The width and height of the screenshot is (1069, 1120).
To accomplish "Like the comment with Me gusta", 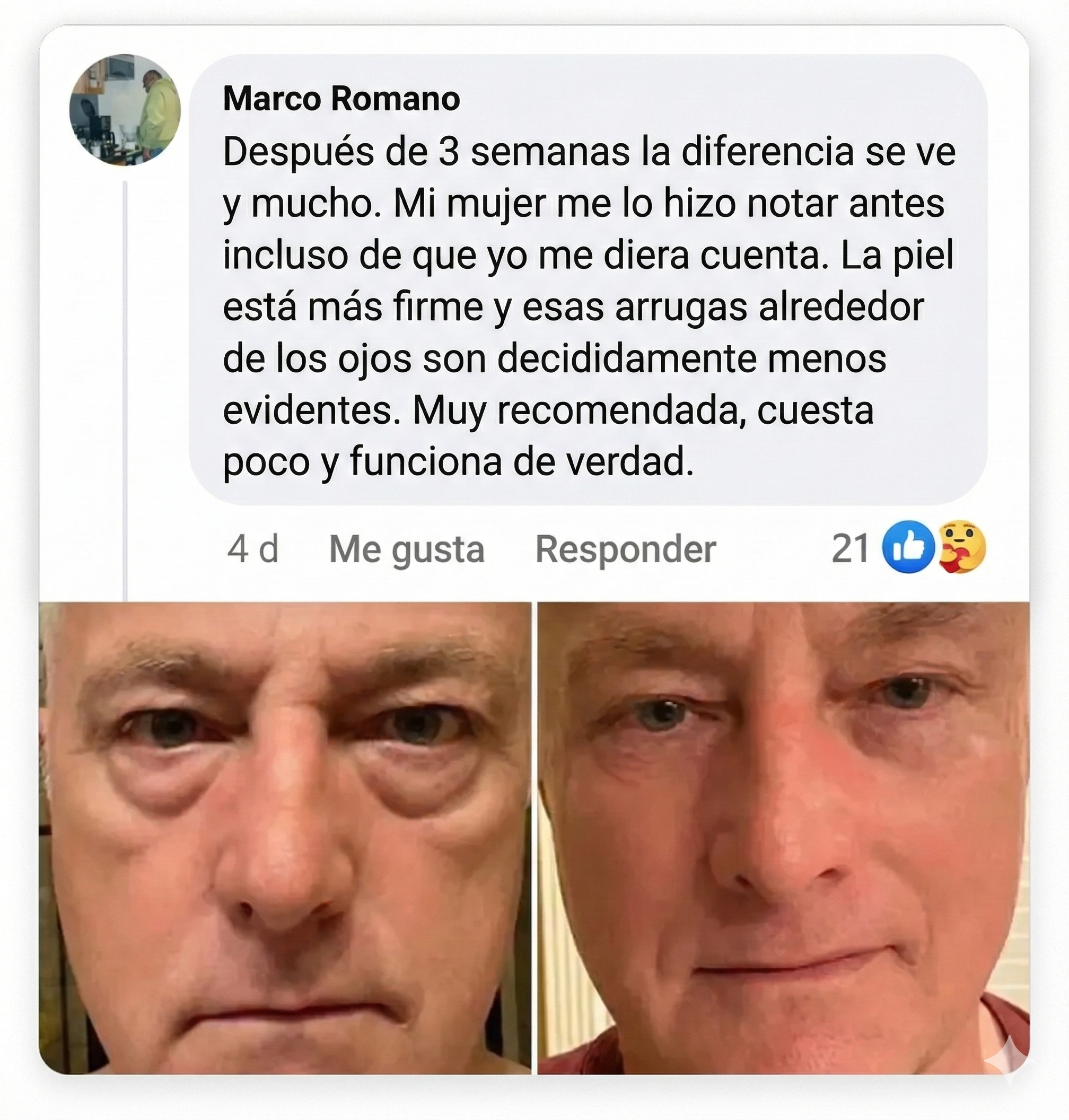I will pyautogui.click(x=407, y=549).
